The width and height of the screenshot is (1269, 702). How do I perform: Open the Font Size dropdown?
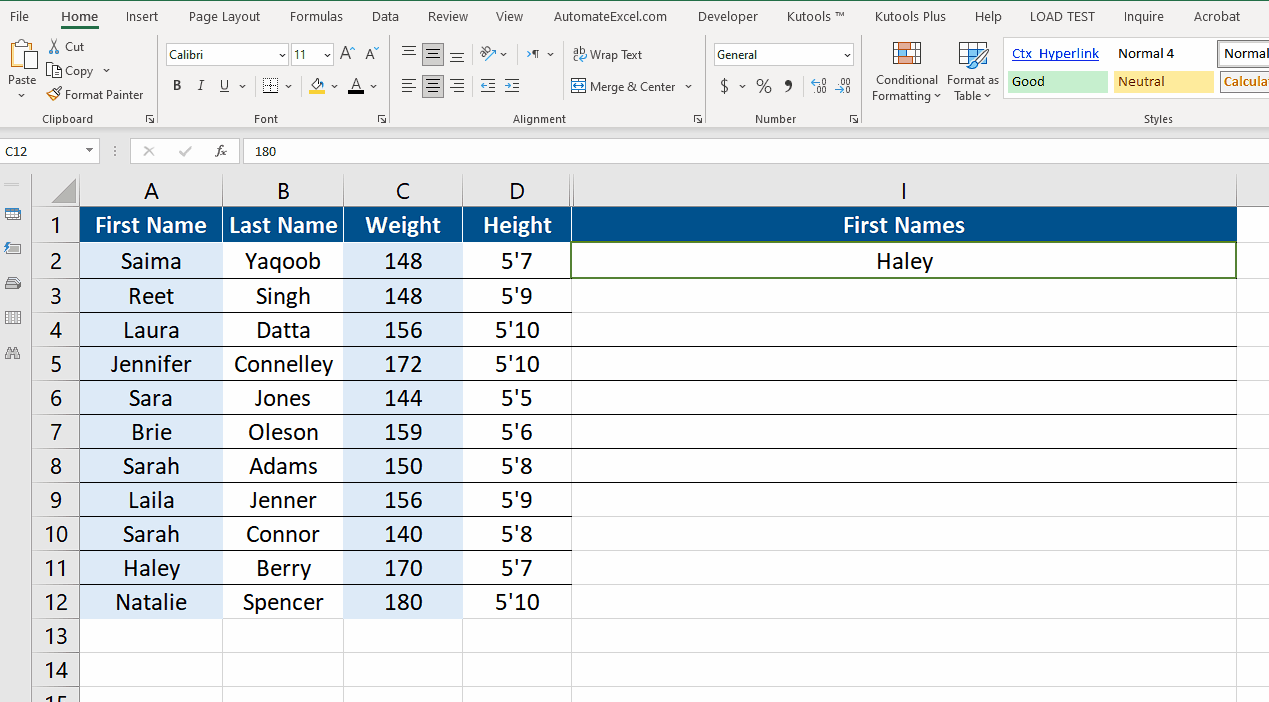point(329,53)
